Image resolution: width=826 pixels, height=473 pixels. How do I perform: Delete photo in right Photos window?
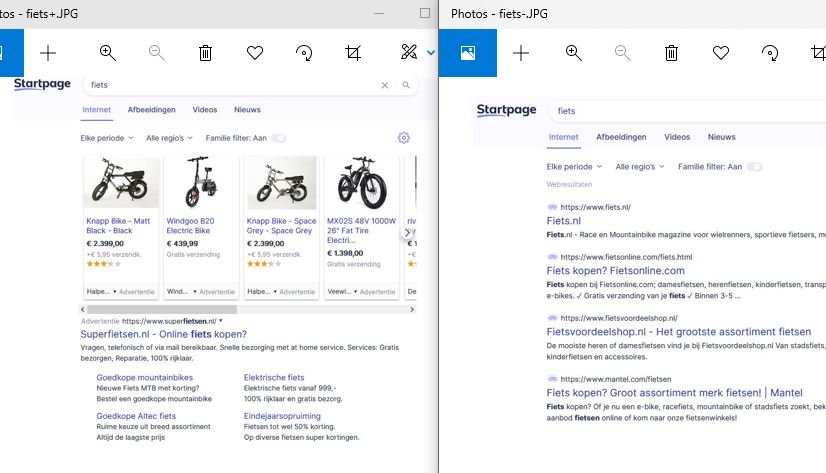coord(672,53)
